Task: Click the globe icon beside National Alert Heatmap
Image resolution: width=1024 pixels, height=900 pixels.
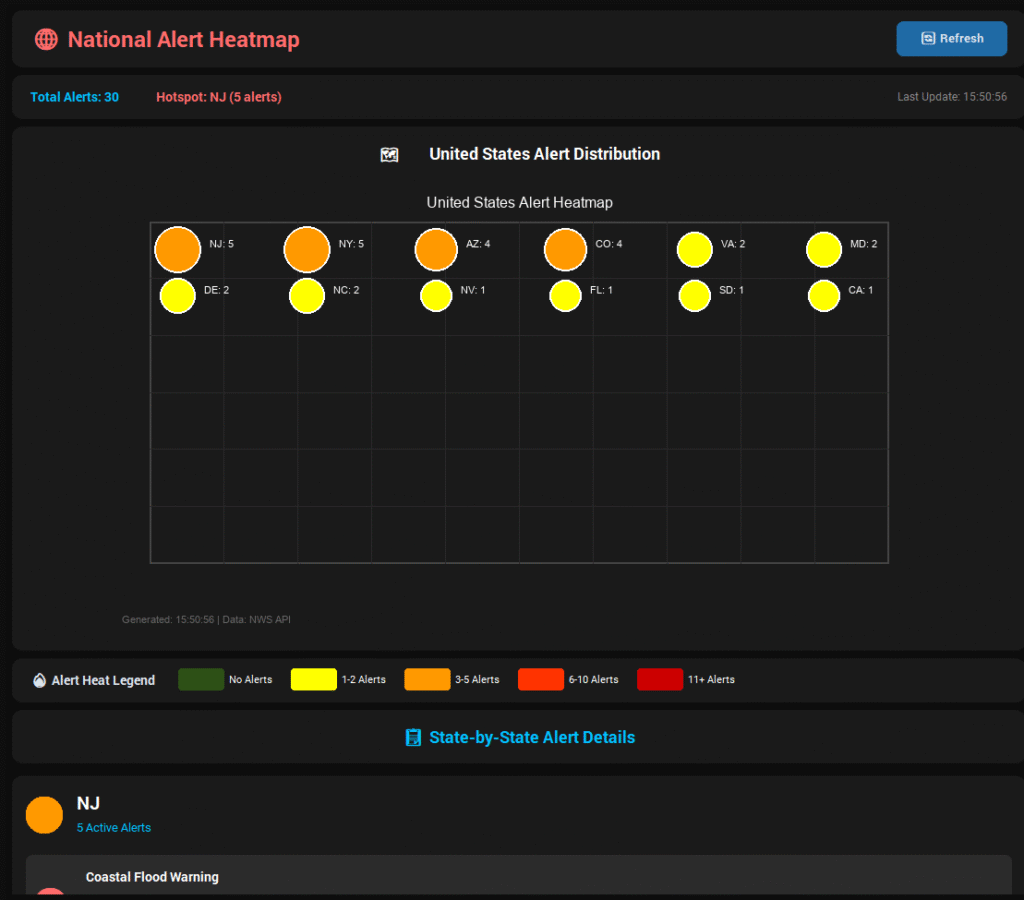Action: (46, 40)
